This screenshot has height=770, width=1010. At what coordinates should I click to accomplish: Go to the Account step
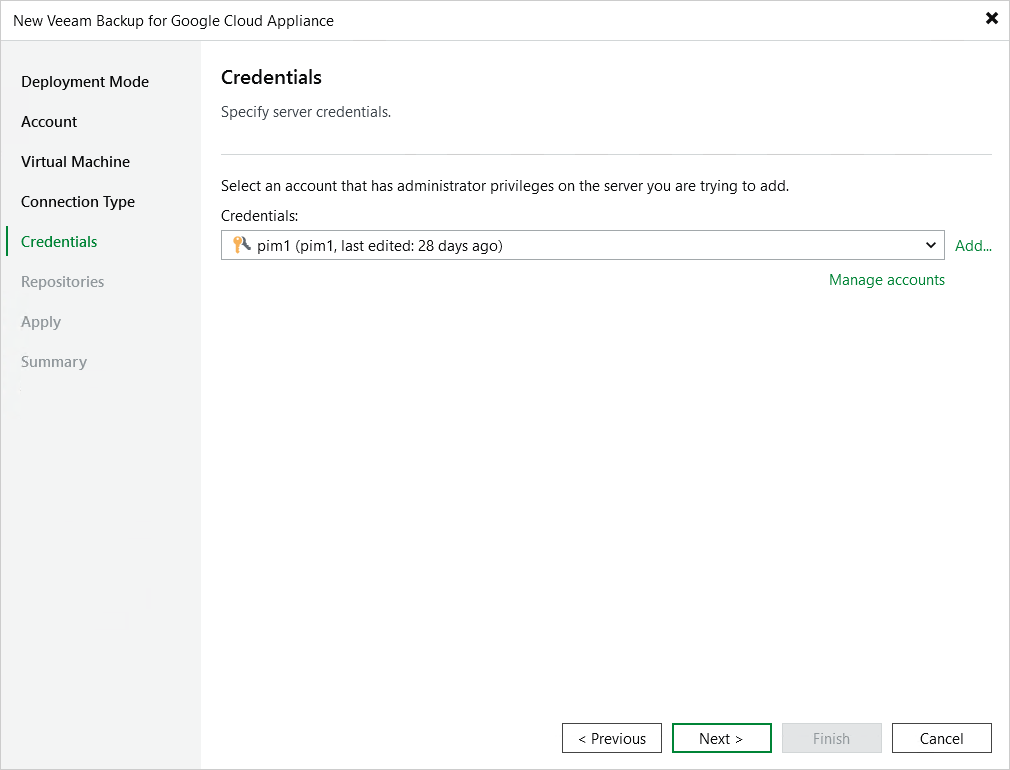[x=49, y=122]
